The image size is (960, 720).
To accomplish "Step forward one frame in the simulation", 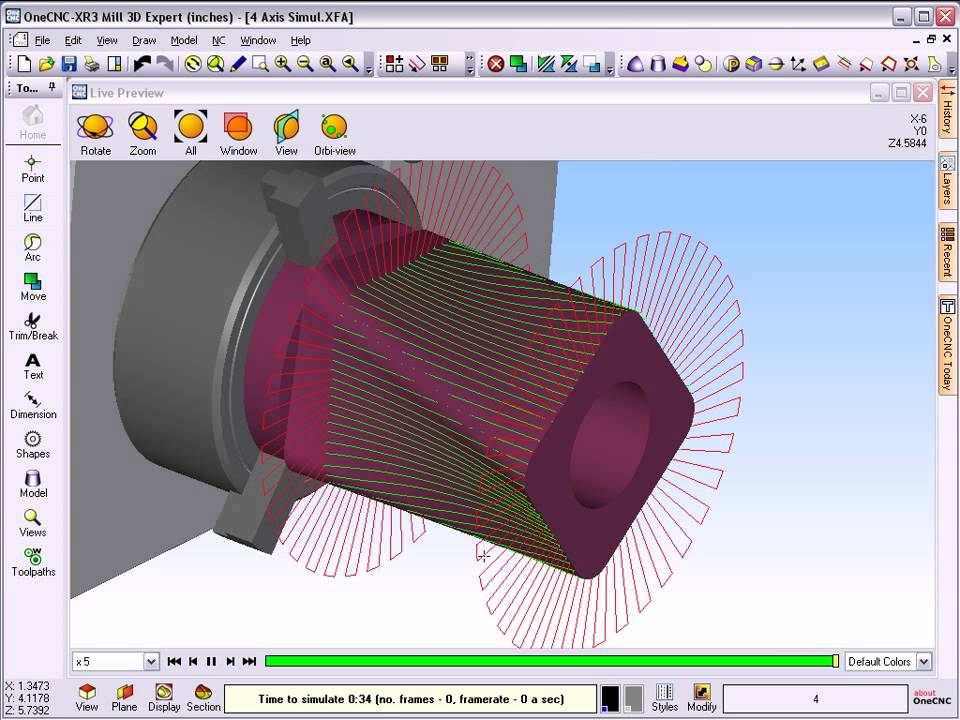I will [x=230, y=662].
